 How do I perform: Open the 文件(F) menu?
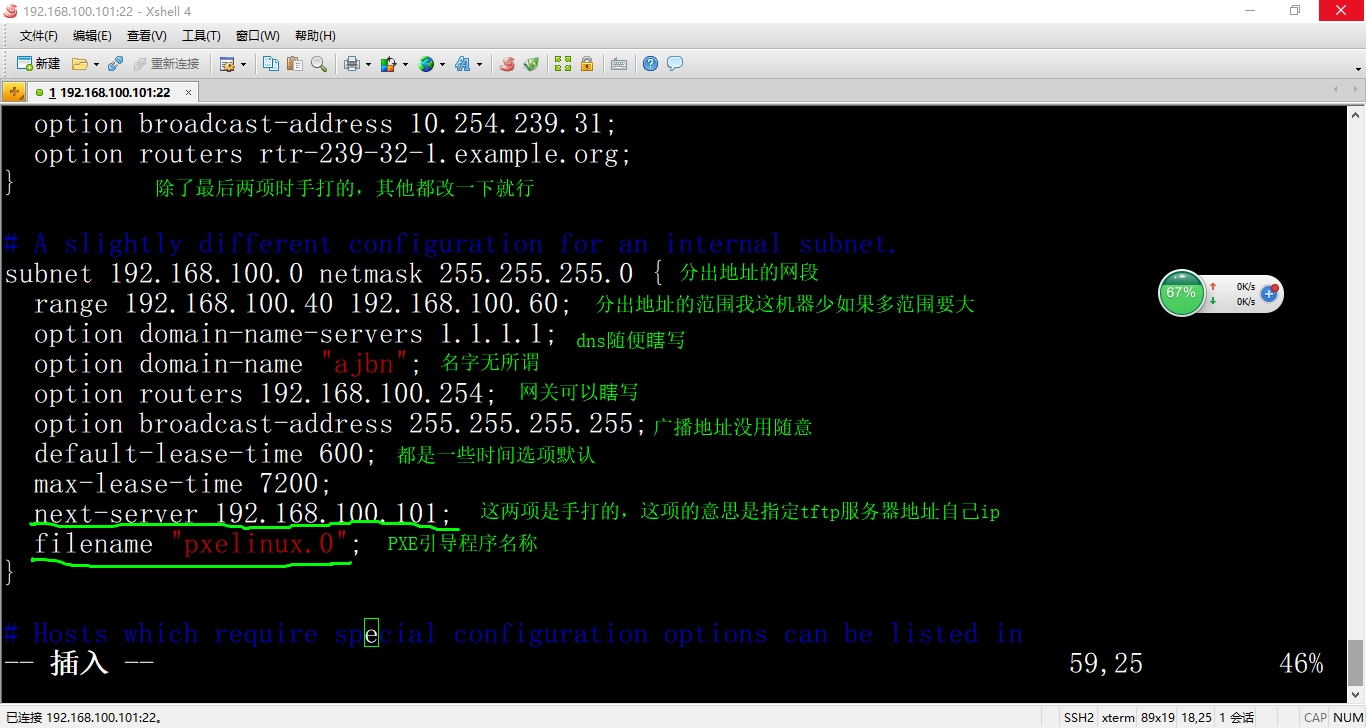(x=39, y=36)
